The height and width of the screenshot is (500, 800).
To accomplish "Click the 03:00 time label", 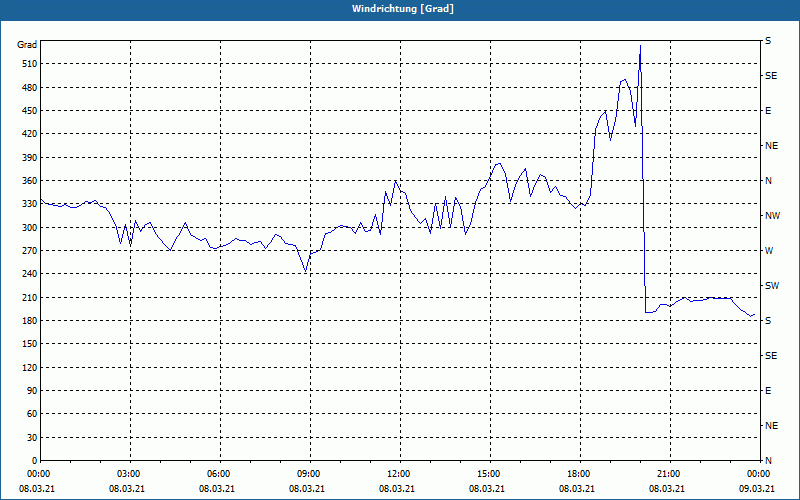I will [x=129, y=474].
